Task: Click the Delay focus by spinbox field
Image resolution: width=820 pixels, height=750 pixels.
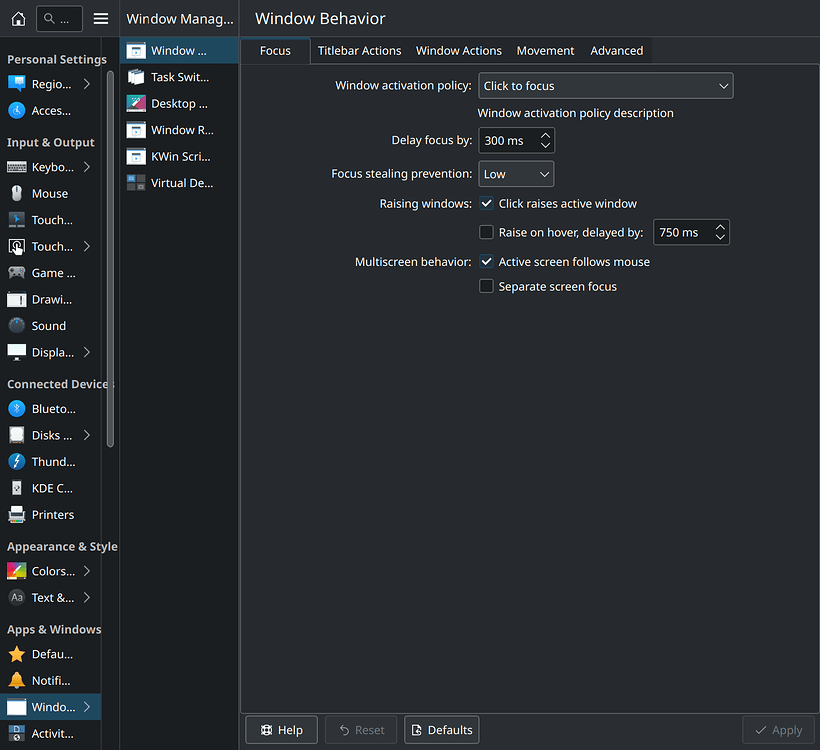Action: tap(506, 141)
